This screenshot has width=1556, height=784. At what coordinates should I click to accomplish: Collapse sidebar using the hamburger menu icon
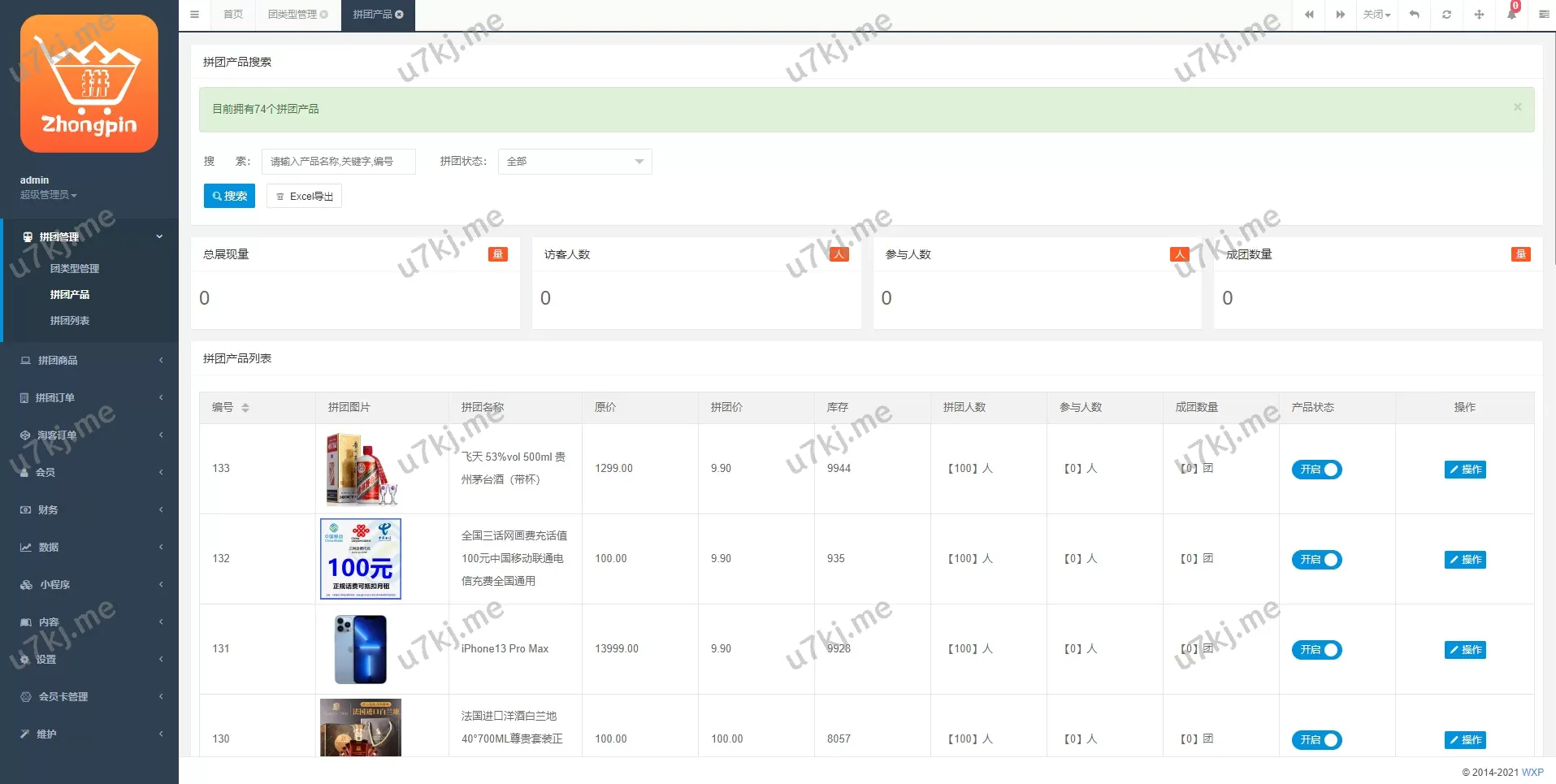point(194,15)
